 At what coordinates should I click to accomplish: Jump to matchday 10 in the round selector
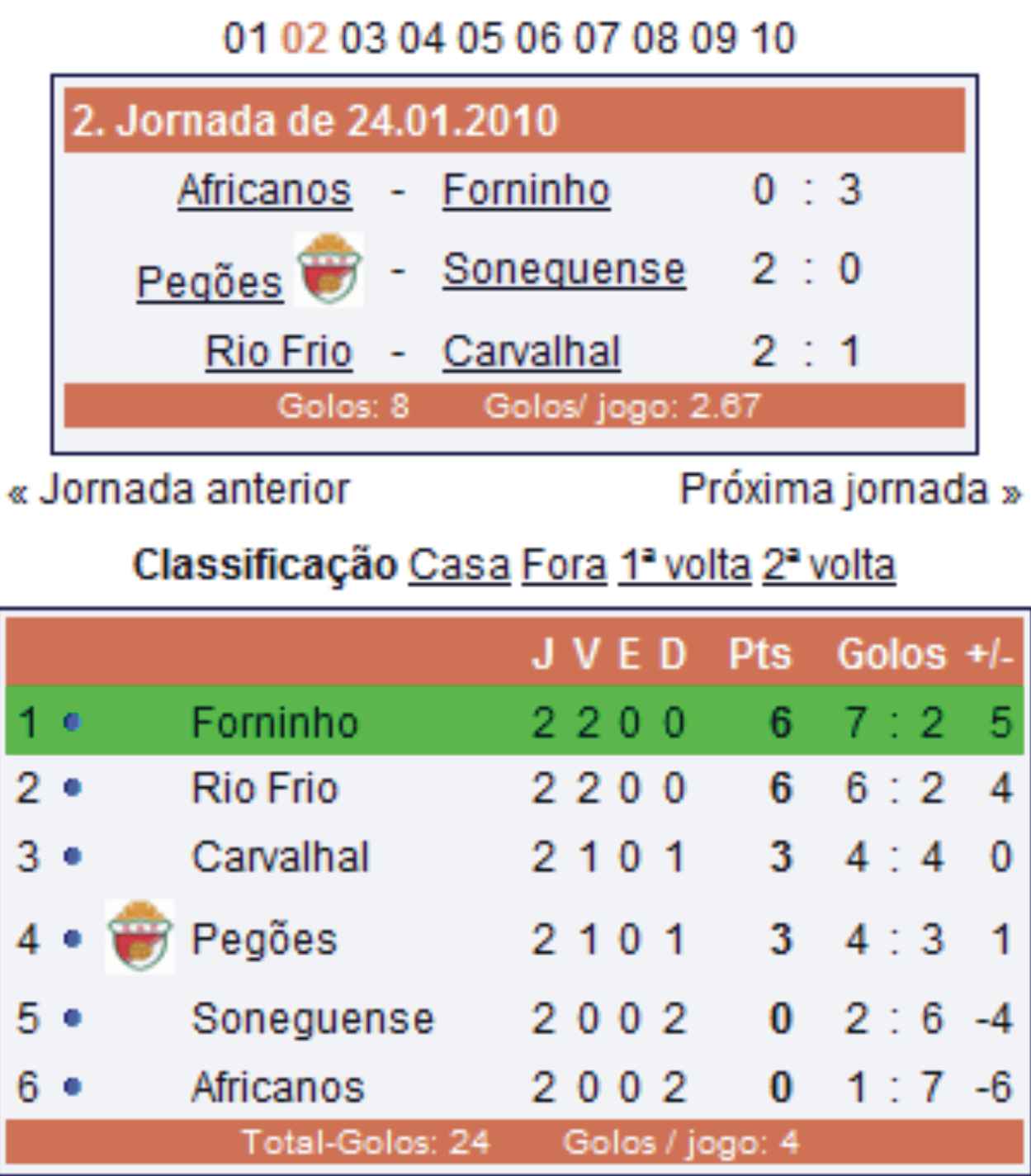point(773,38)
